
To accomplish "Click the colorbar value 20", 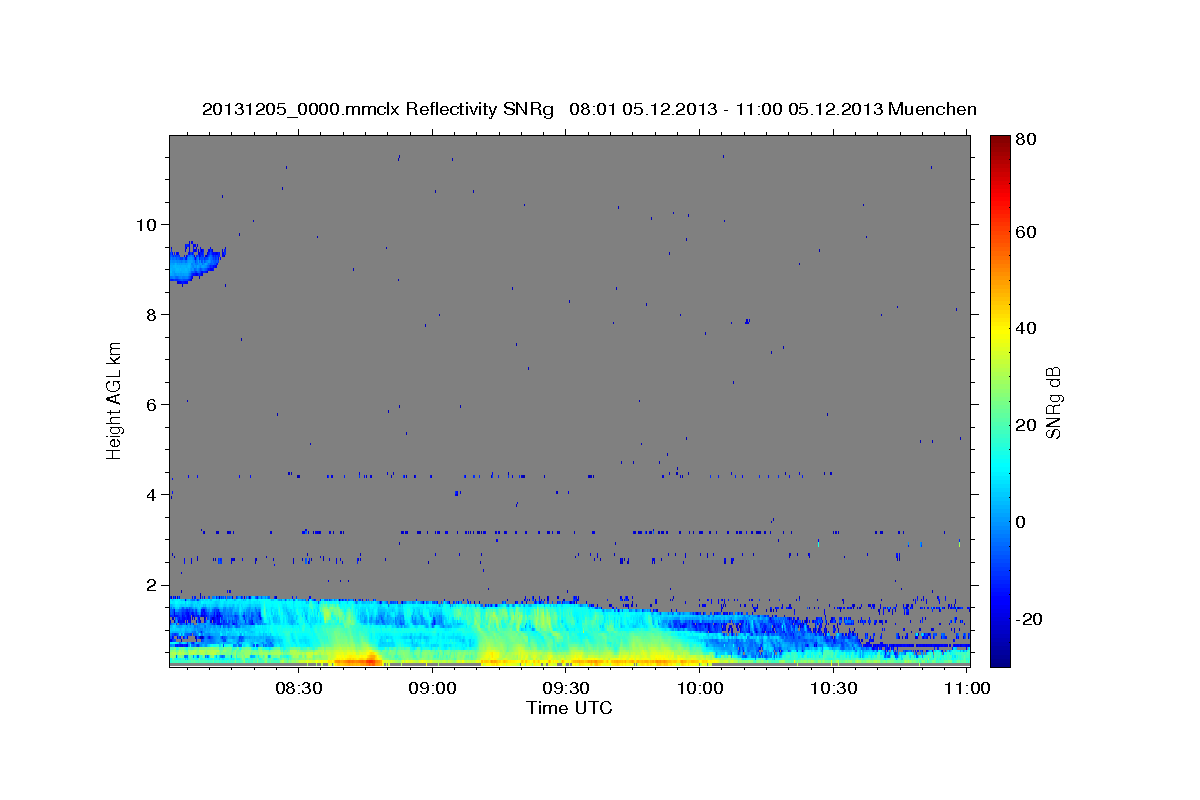I will (1025, 426).
